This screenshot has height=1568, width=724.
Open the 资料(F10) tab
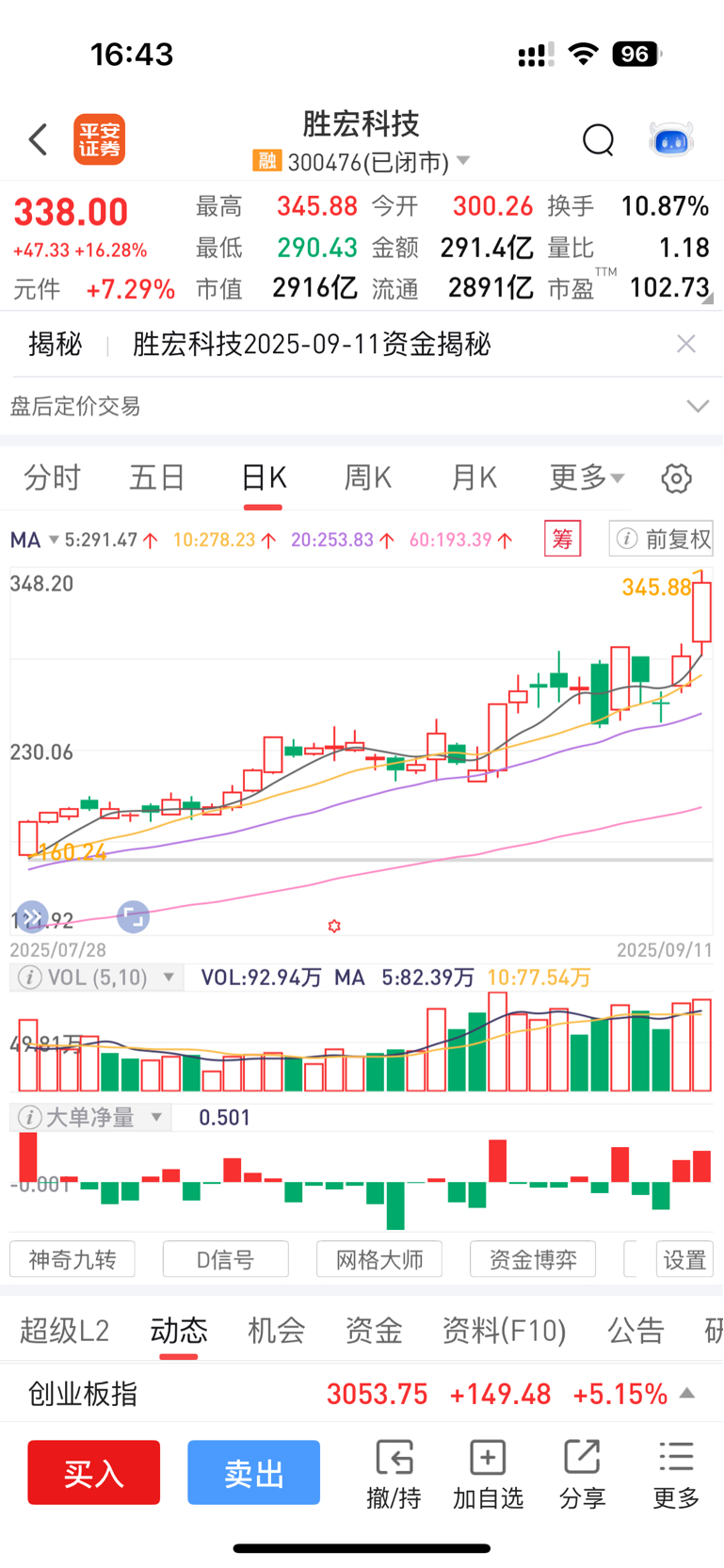click(505, 1331)
